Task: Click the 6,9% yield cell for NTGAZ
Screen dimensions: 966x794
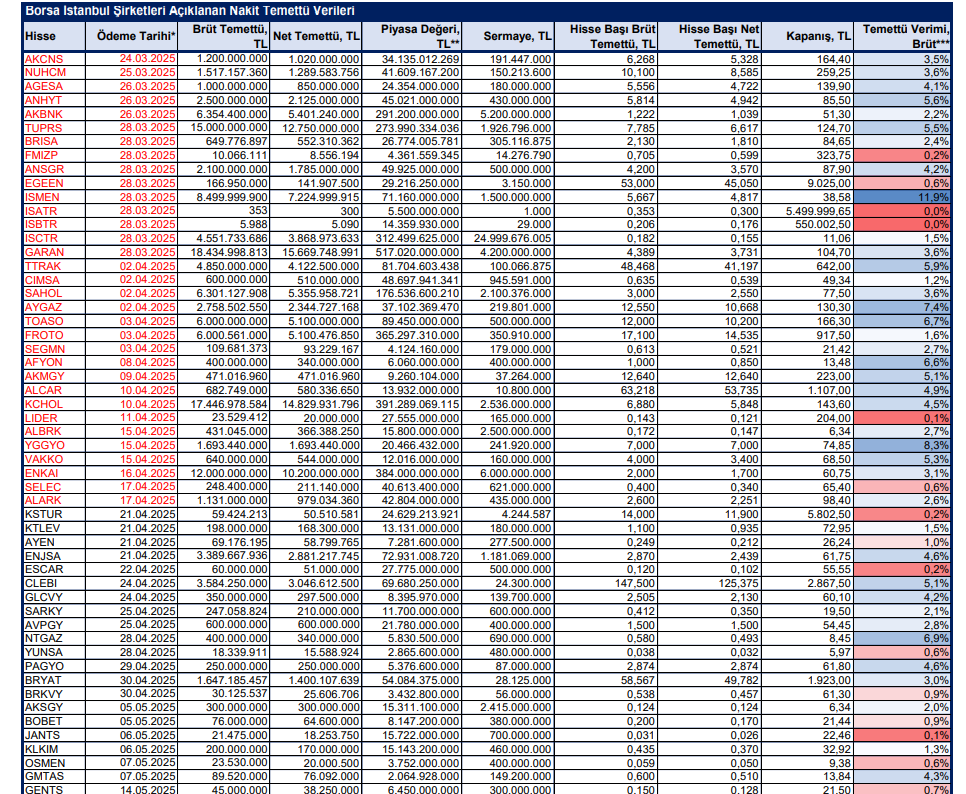Action: [x=903, y=638]
